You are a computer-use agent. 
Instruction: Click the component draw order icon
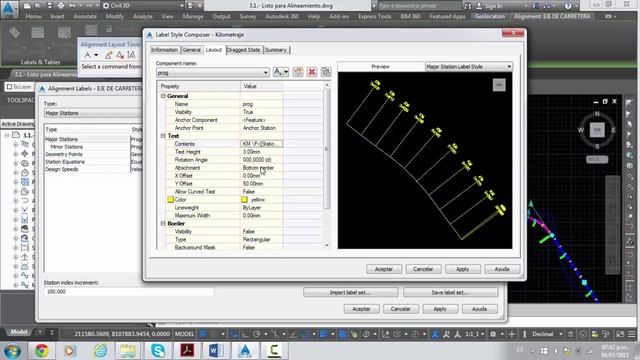pos(326,72)
